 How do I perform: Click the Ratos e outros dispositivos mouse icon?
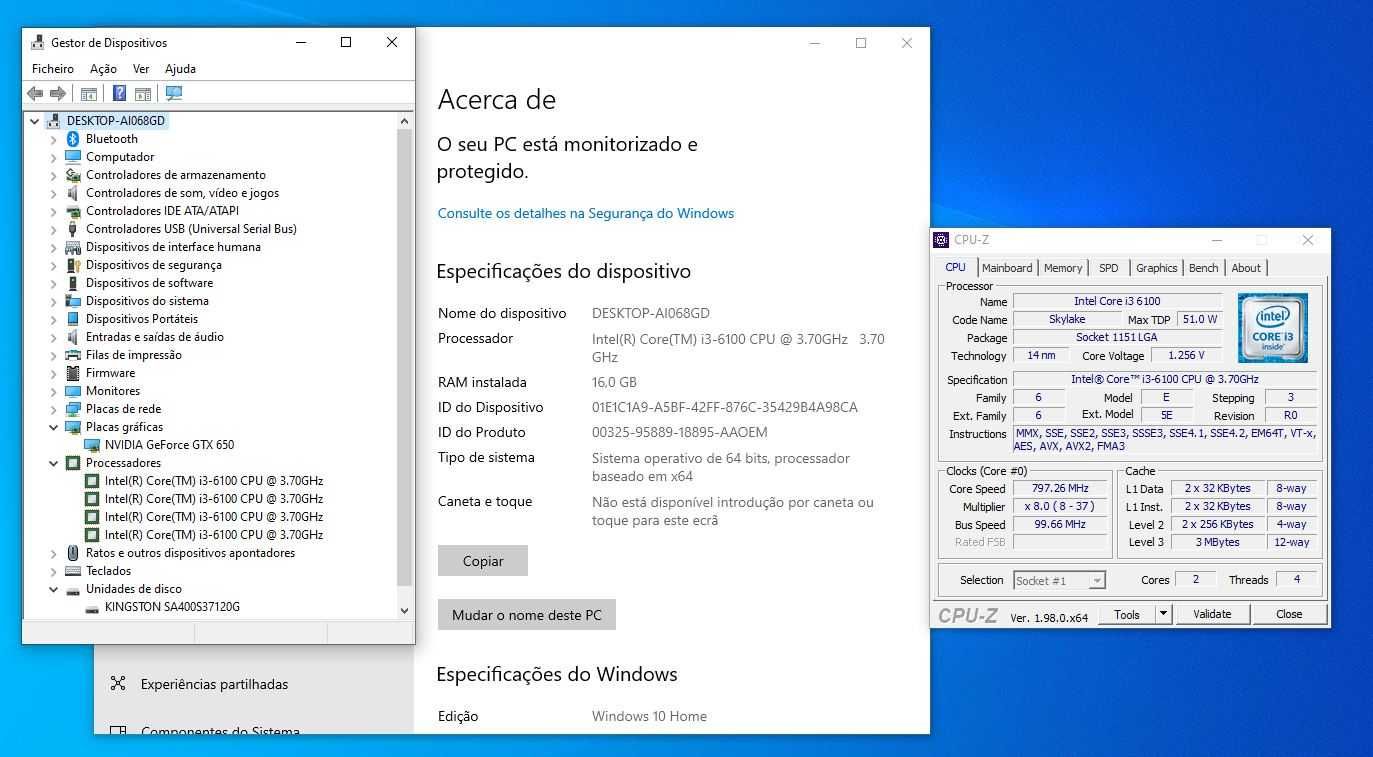(73, 553)
